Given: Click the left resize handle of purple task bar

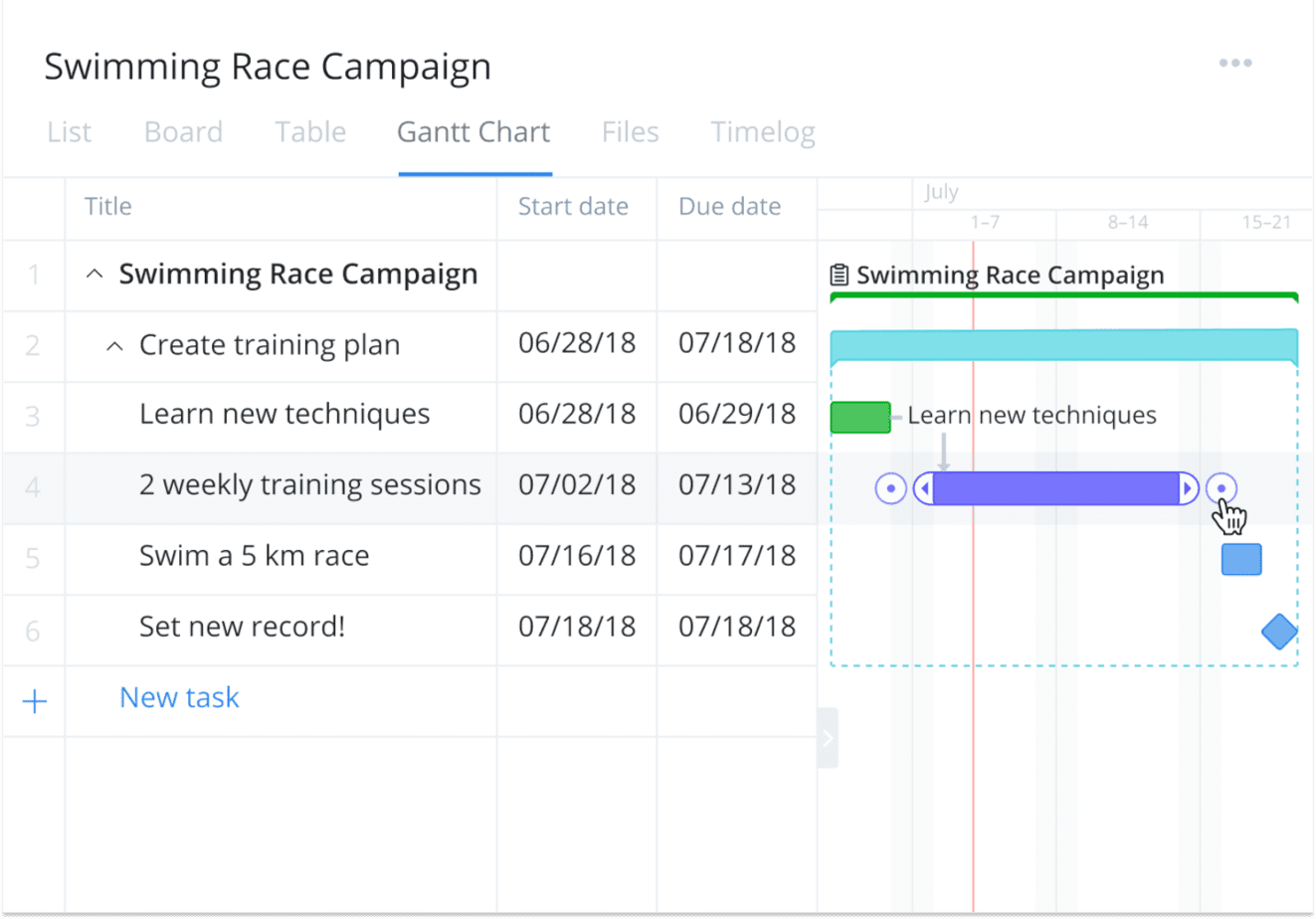Looking at the screenshot, I should click(924, 488).
